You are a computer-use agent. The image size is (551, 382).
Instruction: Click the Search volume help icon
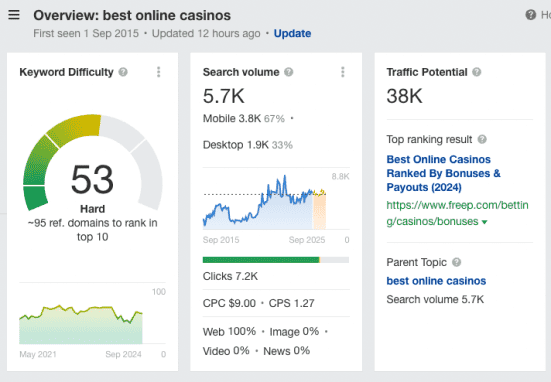click(x=289, y=72)
